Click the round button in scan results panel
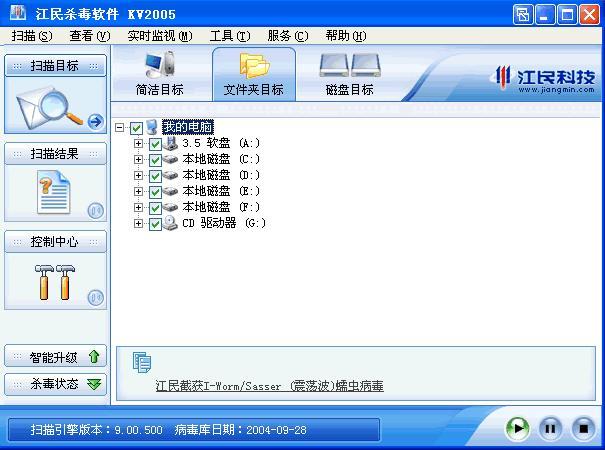 [x=95, y=211]
